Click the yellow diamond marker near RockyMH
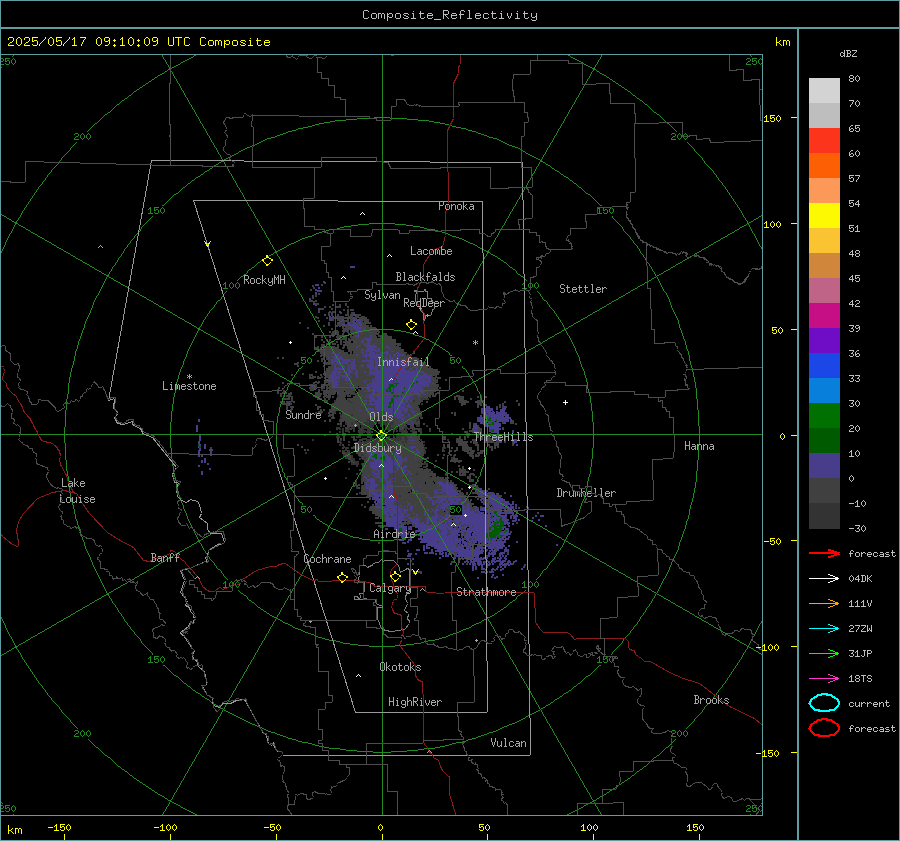 click(x=267, y=261)
